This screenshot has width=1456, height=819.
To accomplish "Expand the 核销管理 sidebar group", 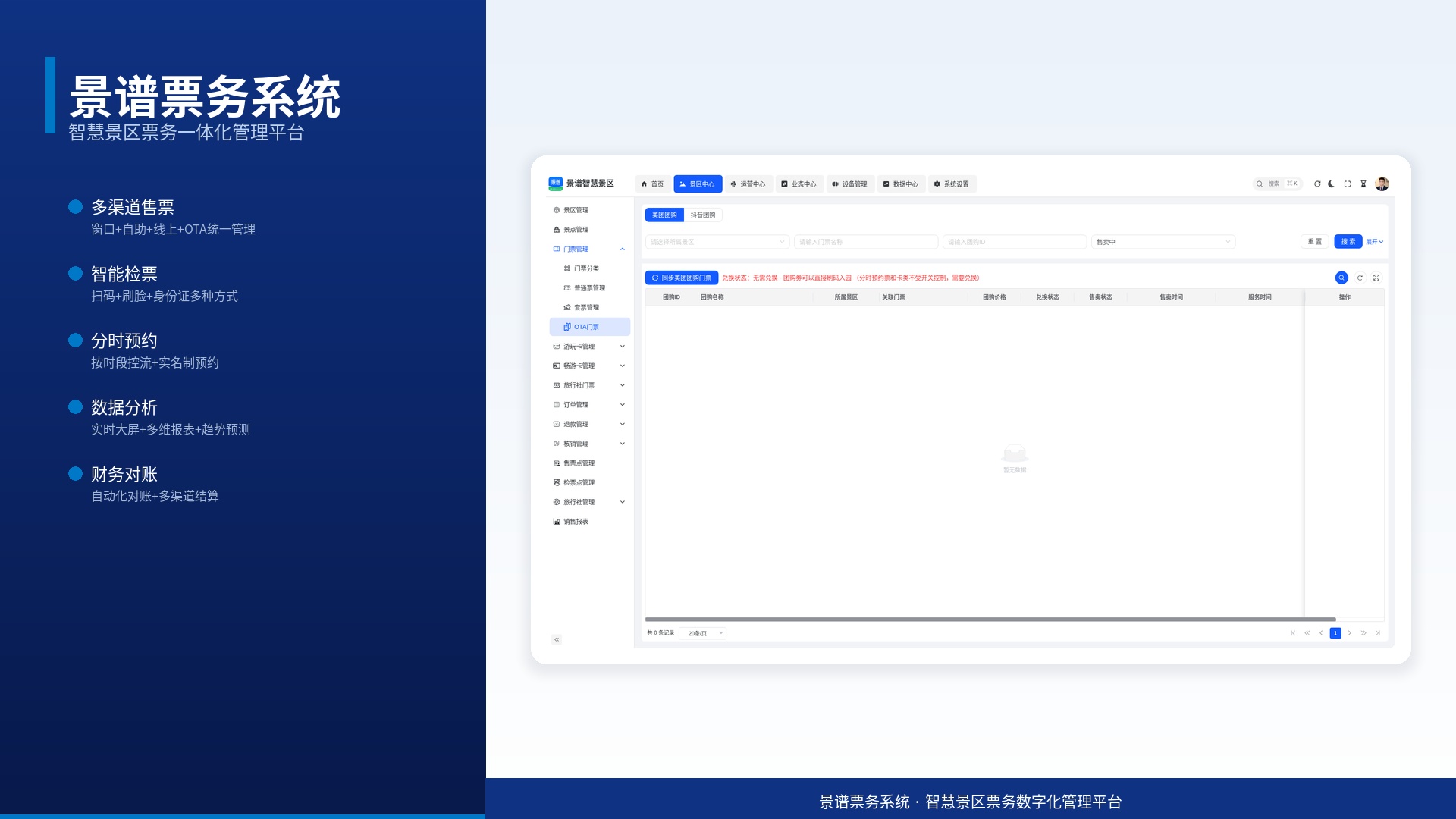I will click(590, 444).
